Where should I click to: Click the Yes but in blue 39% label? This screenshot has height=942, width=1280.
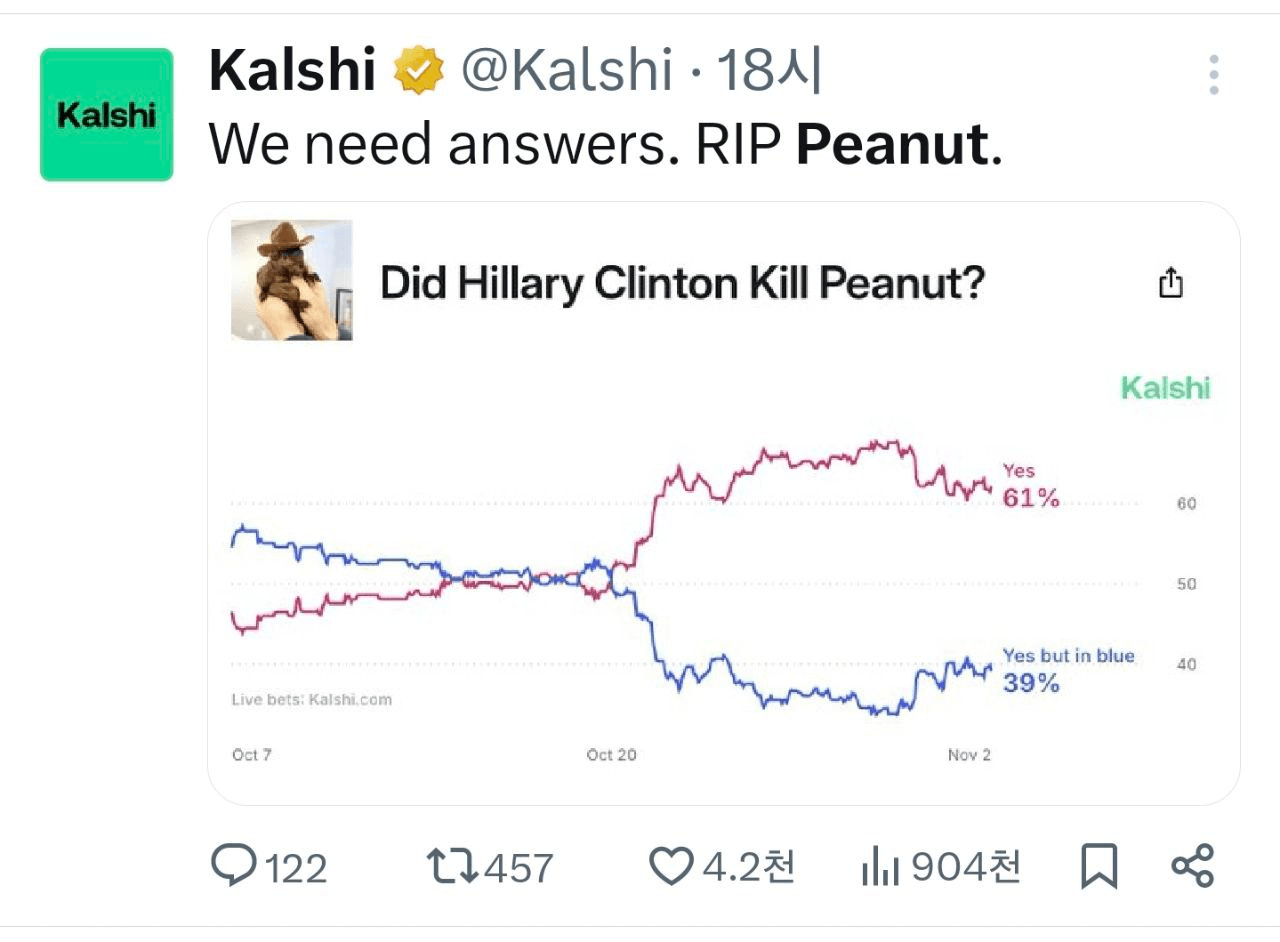(1067, 670)
